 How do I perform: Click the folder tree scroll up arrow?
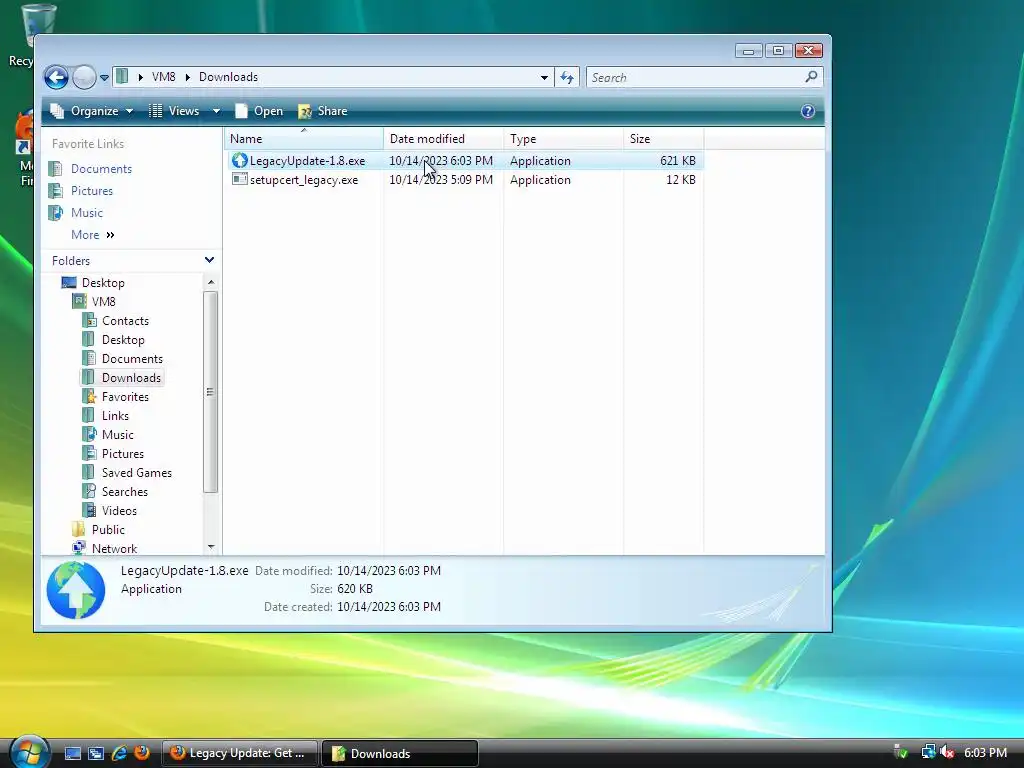tap(210, 282)
